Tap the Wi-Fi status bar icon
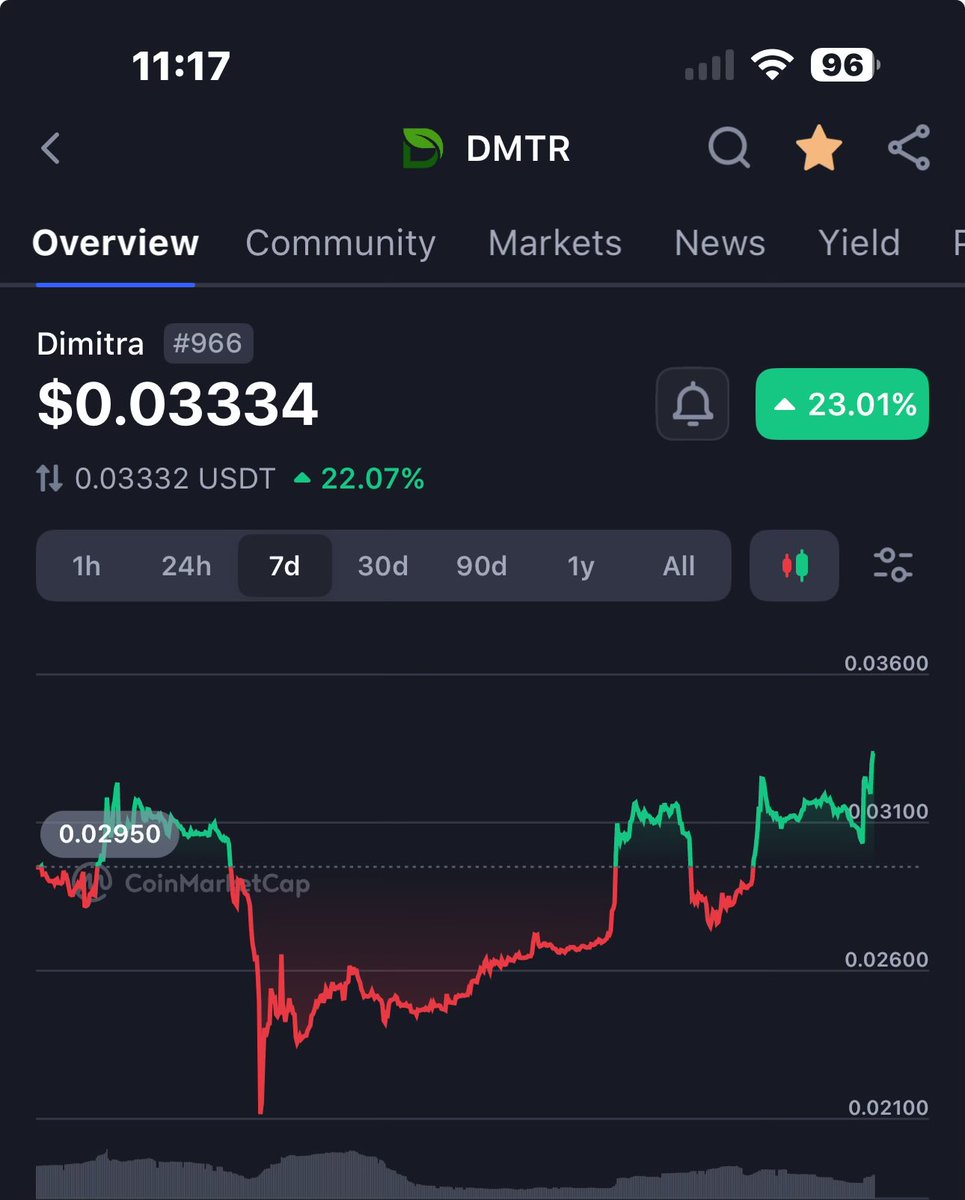 click(x=771, y=67)
